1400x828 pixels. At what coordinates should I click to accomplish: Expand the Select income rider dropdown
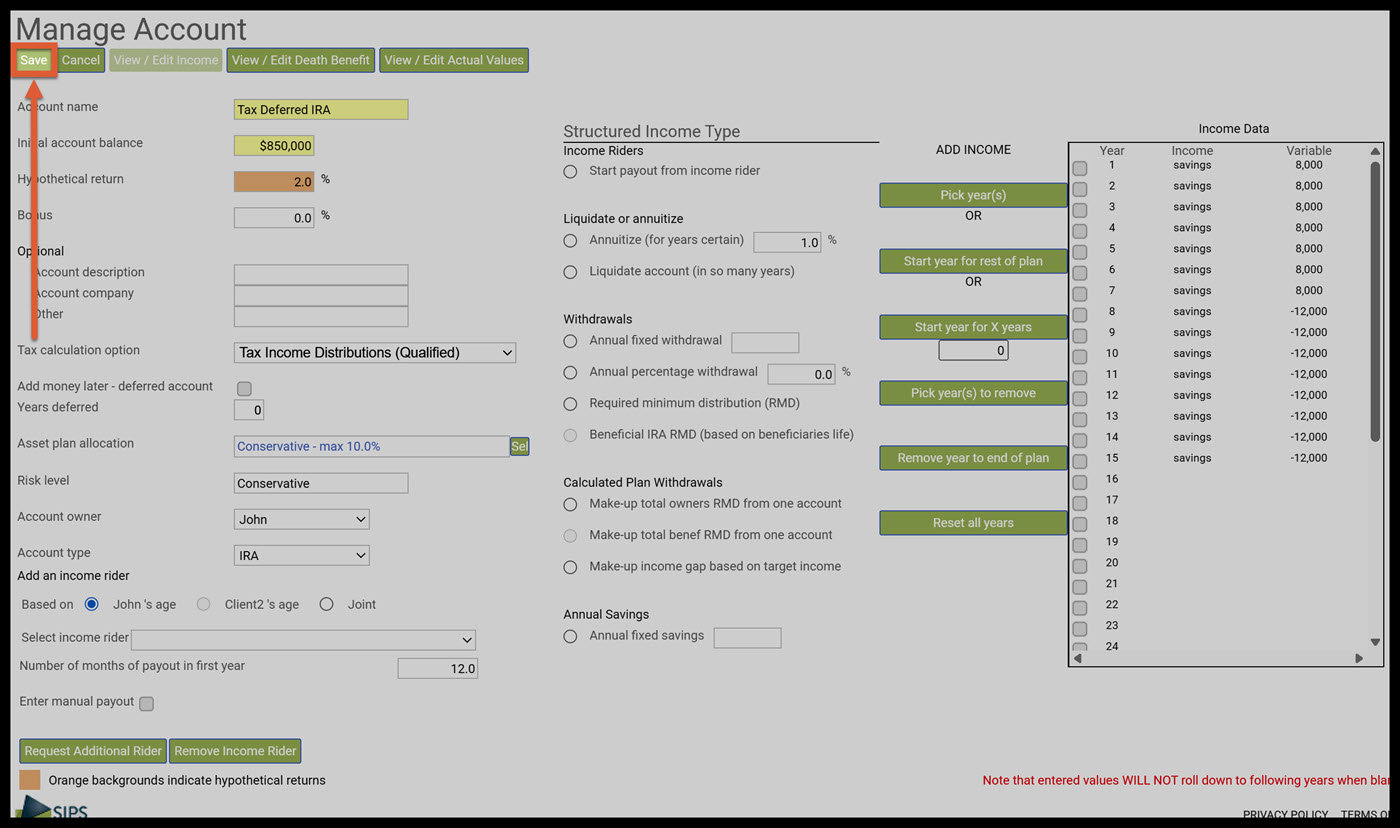(303, 640)
